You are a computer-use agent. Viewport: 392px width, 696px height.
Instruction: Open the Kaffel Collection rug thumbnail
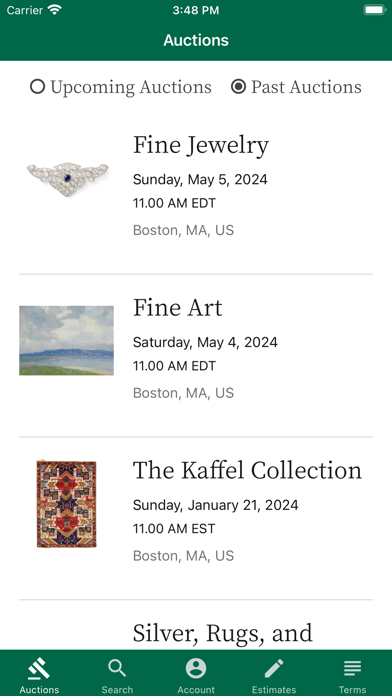pyautogui.click(x=67, y=504)
